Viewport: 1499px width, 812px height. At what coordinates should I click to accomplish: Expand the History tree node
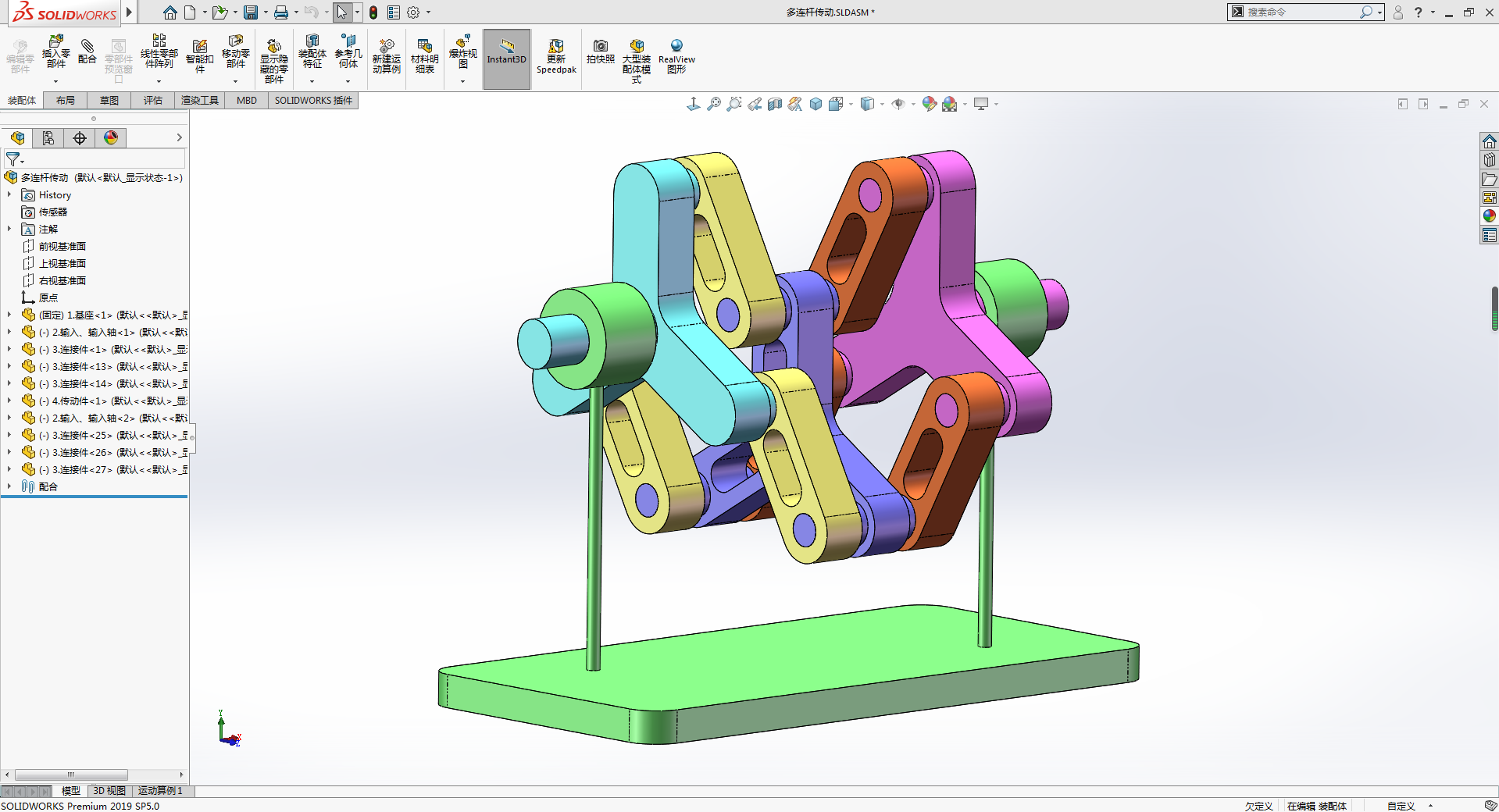(x=9, y=195)
